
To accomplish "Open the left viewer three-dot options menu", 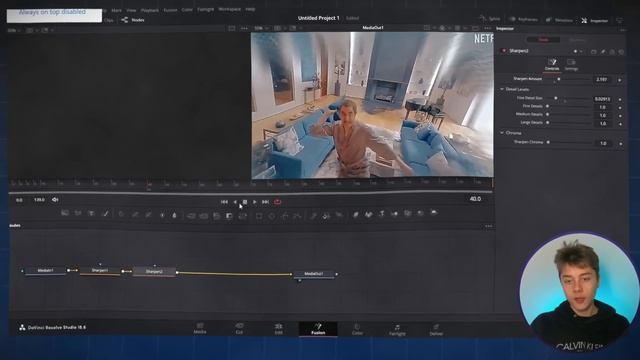I will click(x=244, y=28).
